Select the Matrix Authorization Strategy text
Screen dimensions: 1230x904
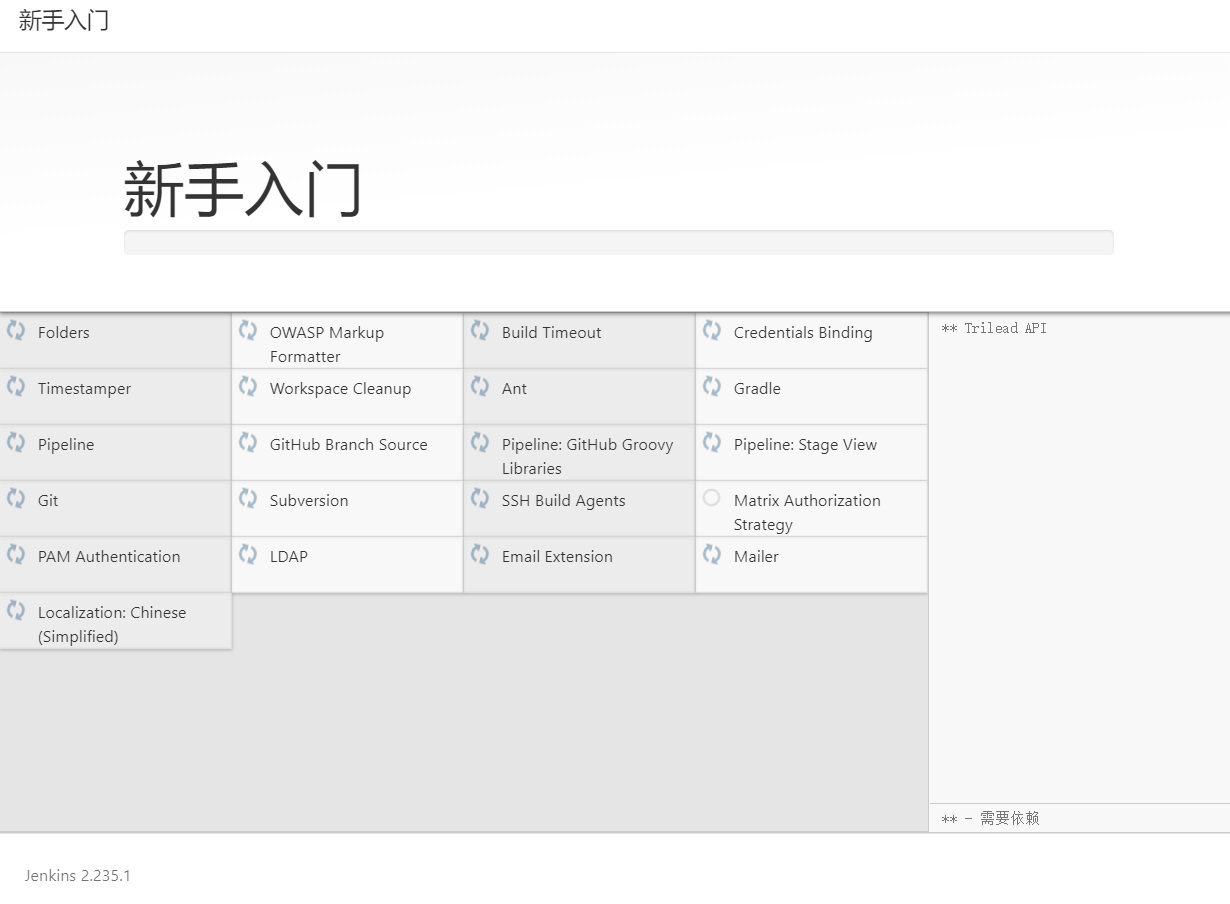(807, 513)
